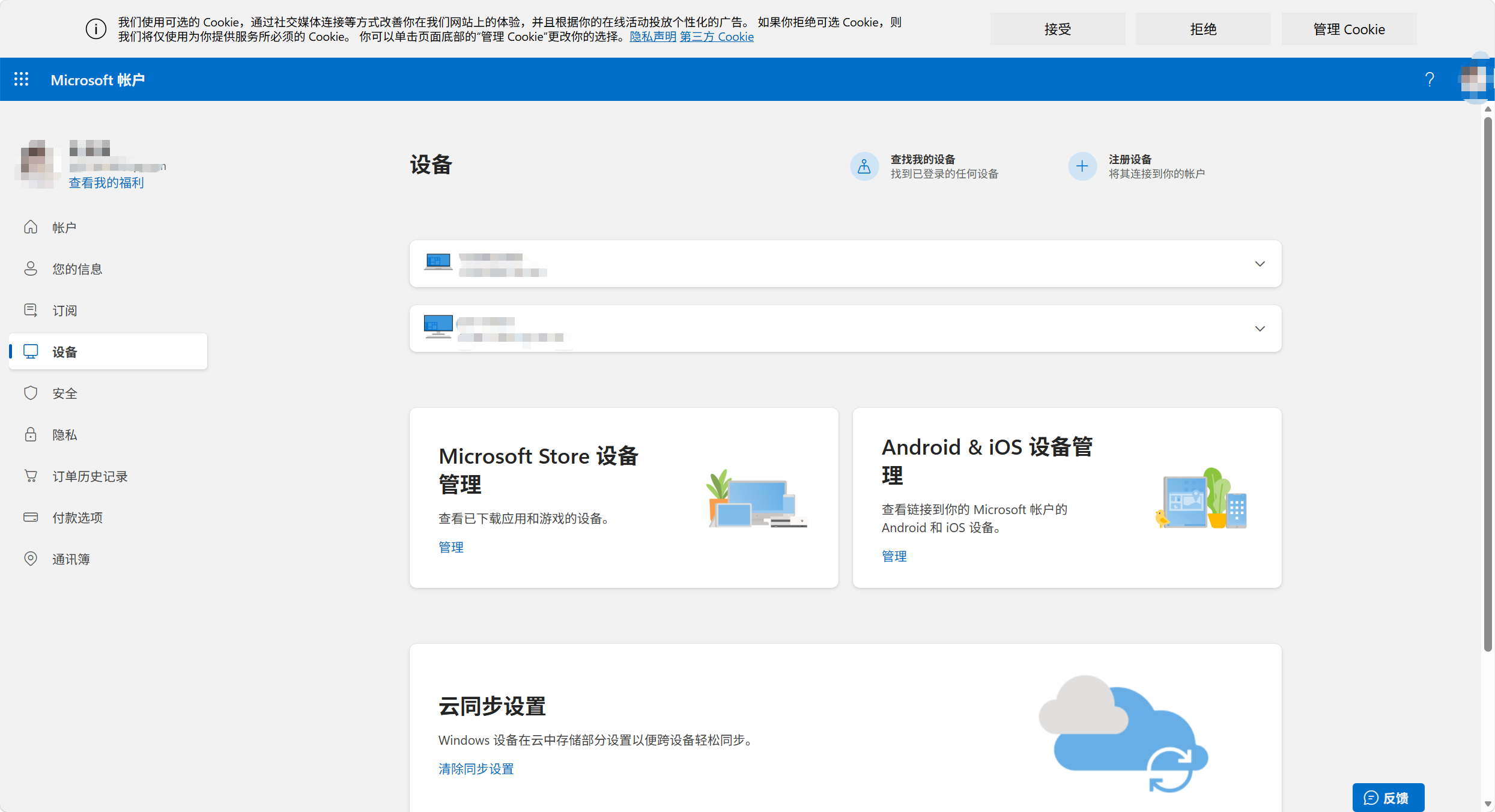1495x812 pixels.
Task: Expand the first laptop device card chevron
Action: 1260,264
